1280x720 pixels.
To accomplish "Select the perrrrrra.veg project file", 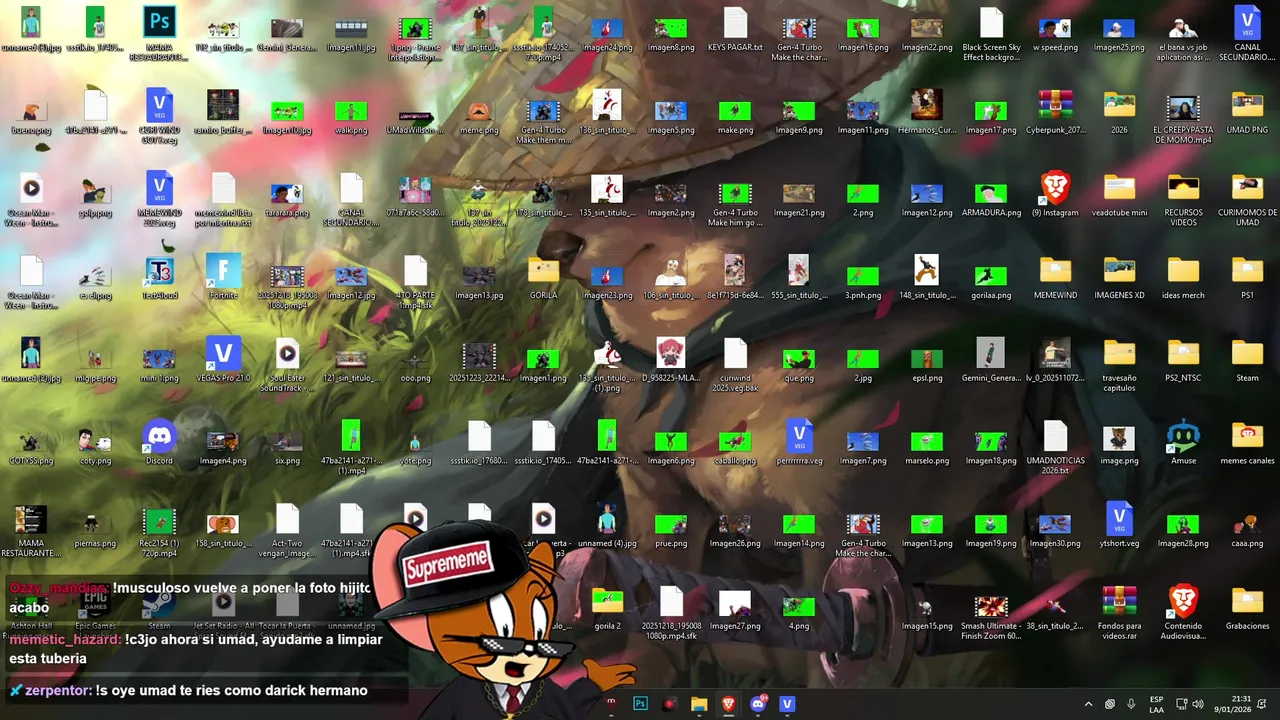I will pyautogui.click(x=799, y=443).
